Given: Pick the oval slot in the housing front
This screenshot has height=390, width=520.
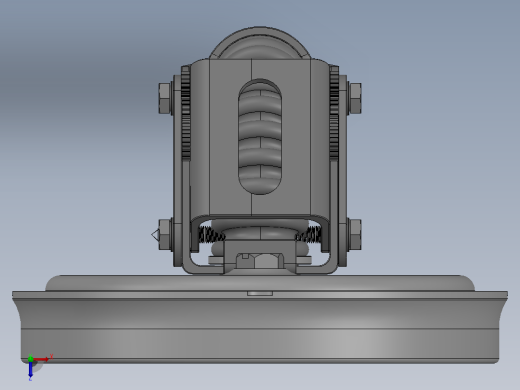Looking at the screenshot, I should [260, 137].
